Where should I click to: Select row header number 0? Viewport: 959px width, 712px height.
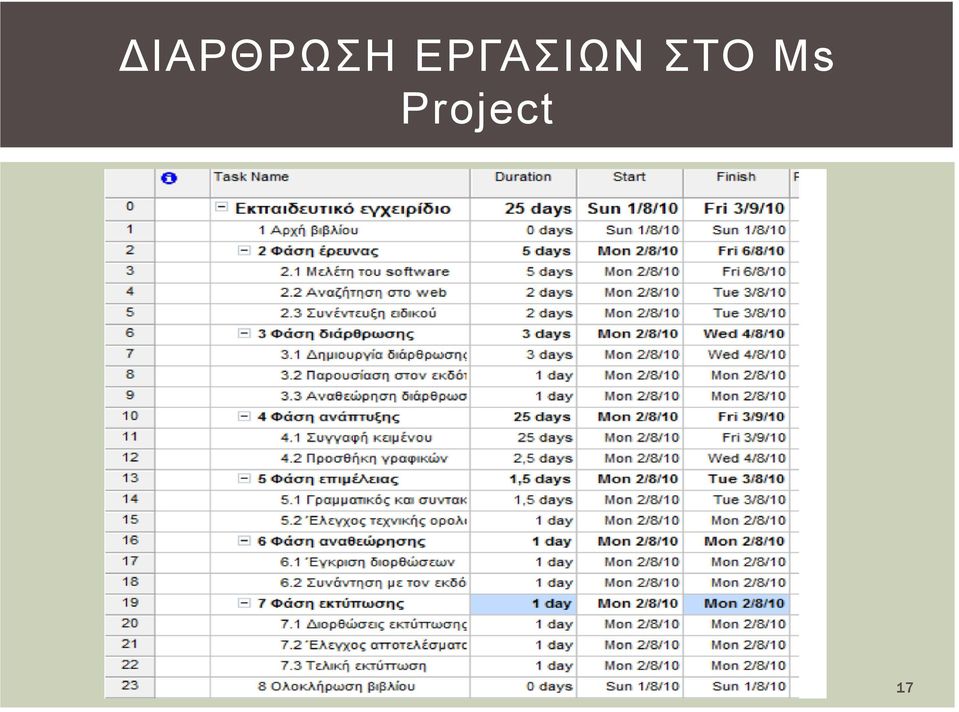130,208
